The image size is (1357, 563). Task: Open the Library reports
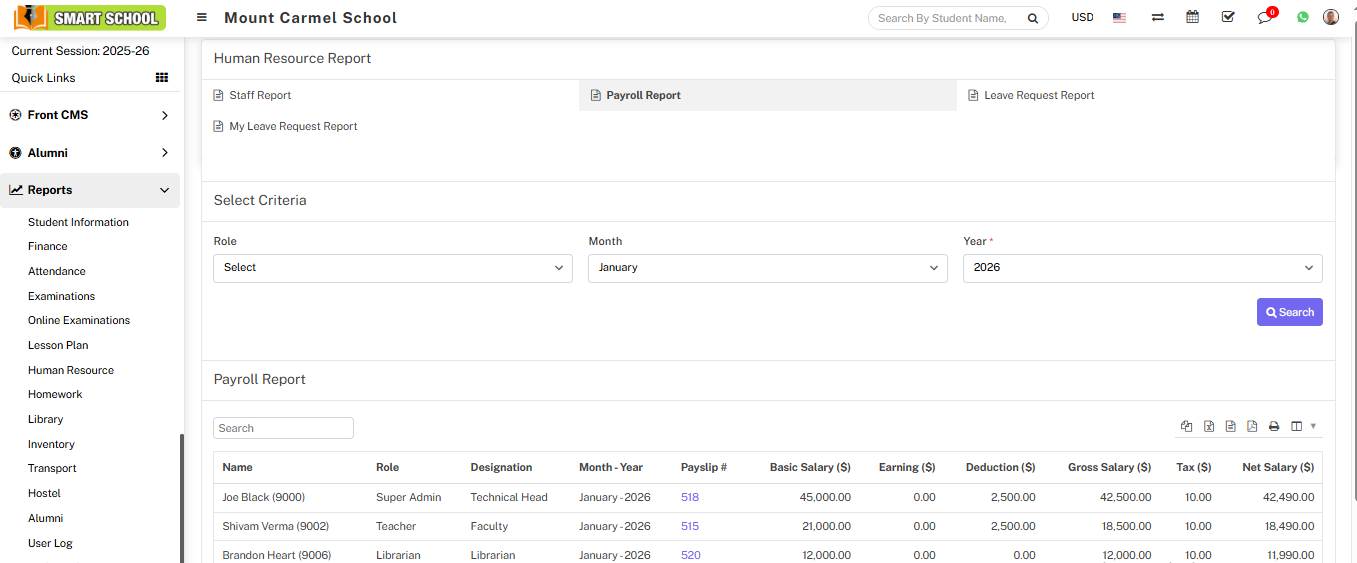[x=46, y=419]
